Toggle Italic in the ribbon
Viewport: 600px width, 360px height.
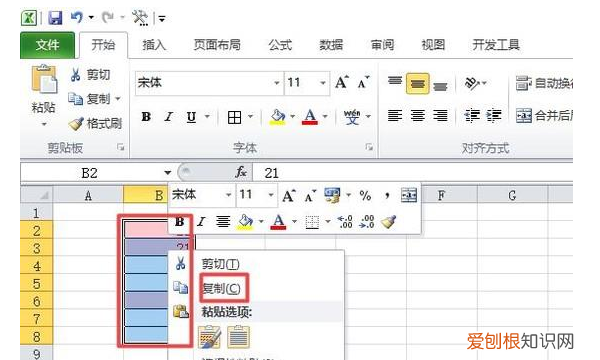click(168, 117)
